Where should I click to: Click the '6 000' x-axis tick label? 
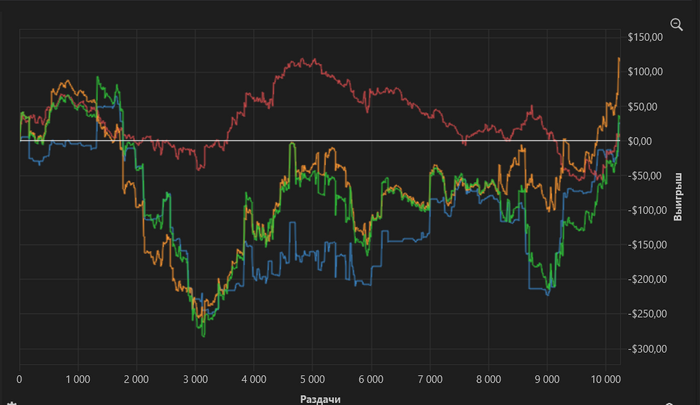[371, 379]
